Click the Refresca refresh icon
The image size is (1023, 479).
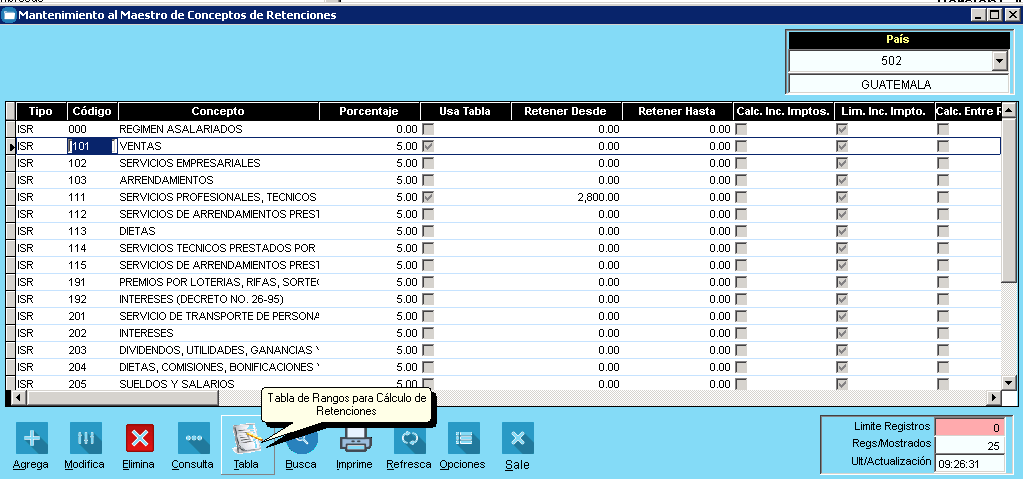(x=409, y=440)
